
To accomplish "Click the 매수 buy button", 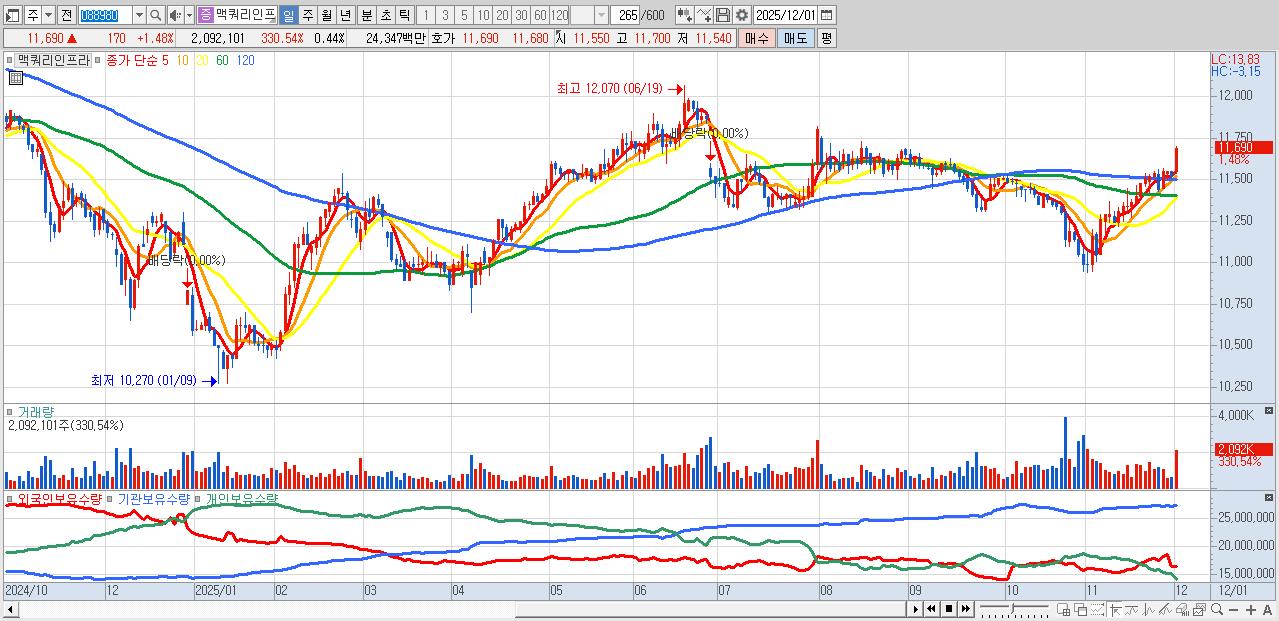I will 756,38.
